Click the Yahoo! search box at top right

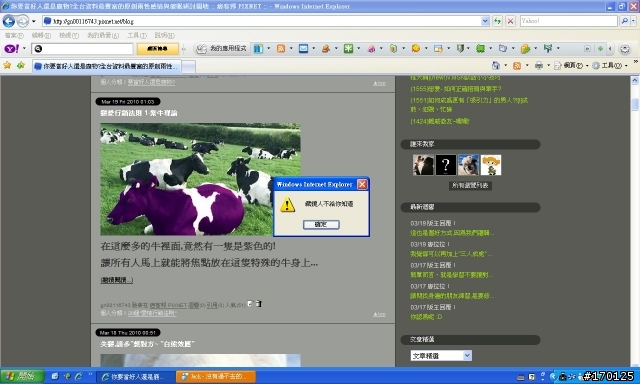(x=569, y=21)
